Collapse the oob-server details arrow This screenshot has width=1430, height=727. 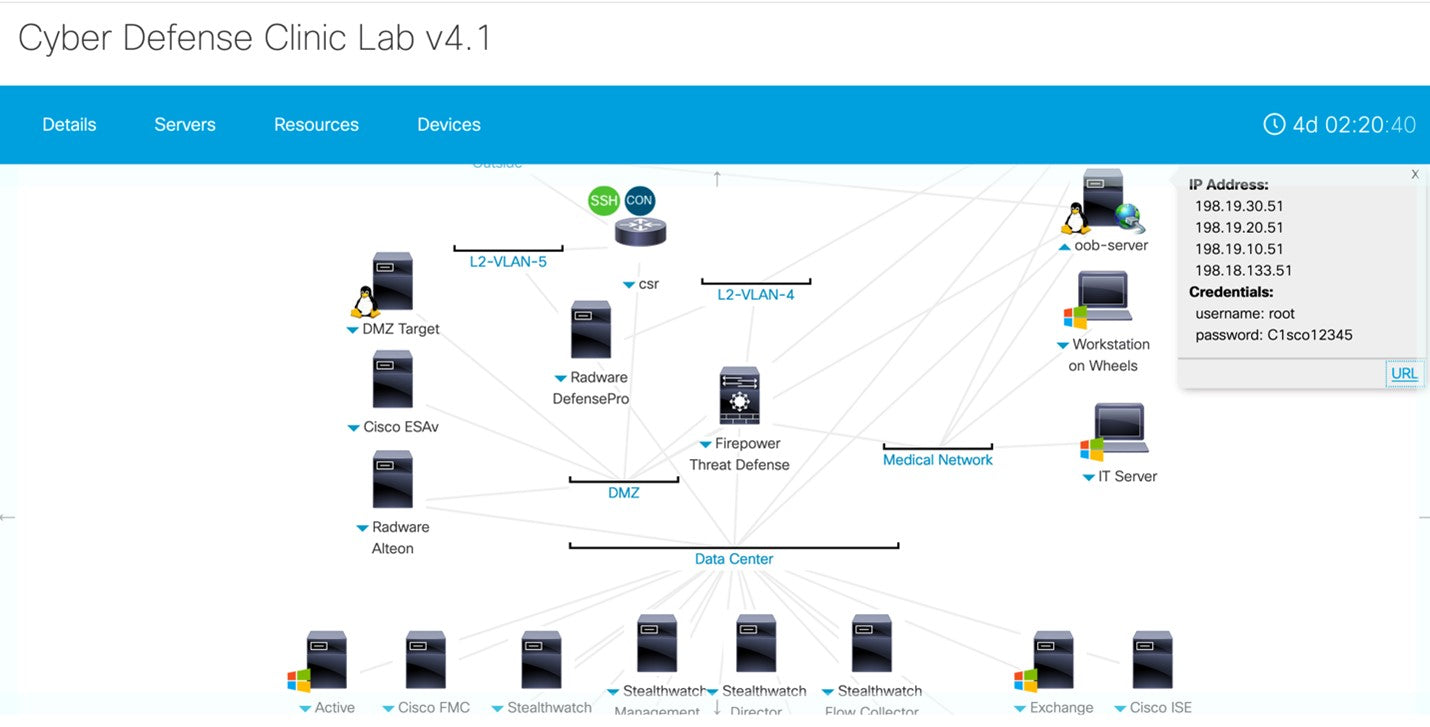[x=1064, y=247]
